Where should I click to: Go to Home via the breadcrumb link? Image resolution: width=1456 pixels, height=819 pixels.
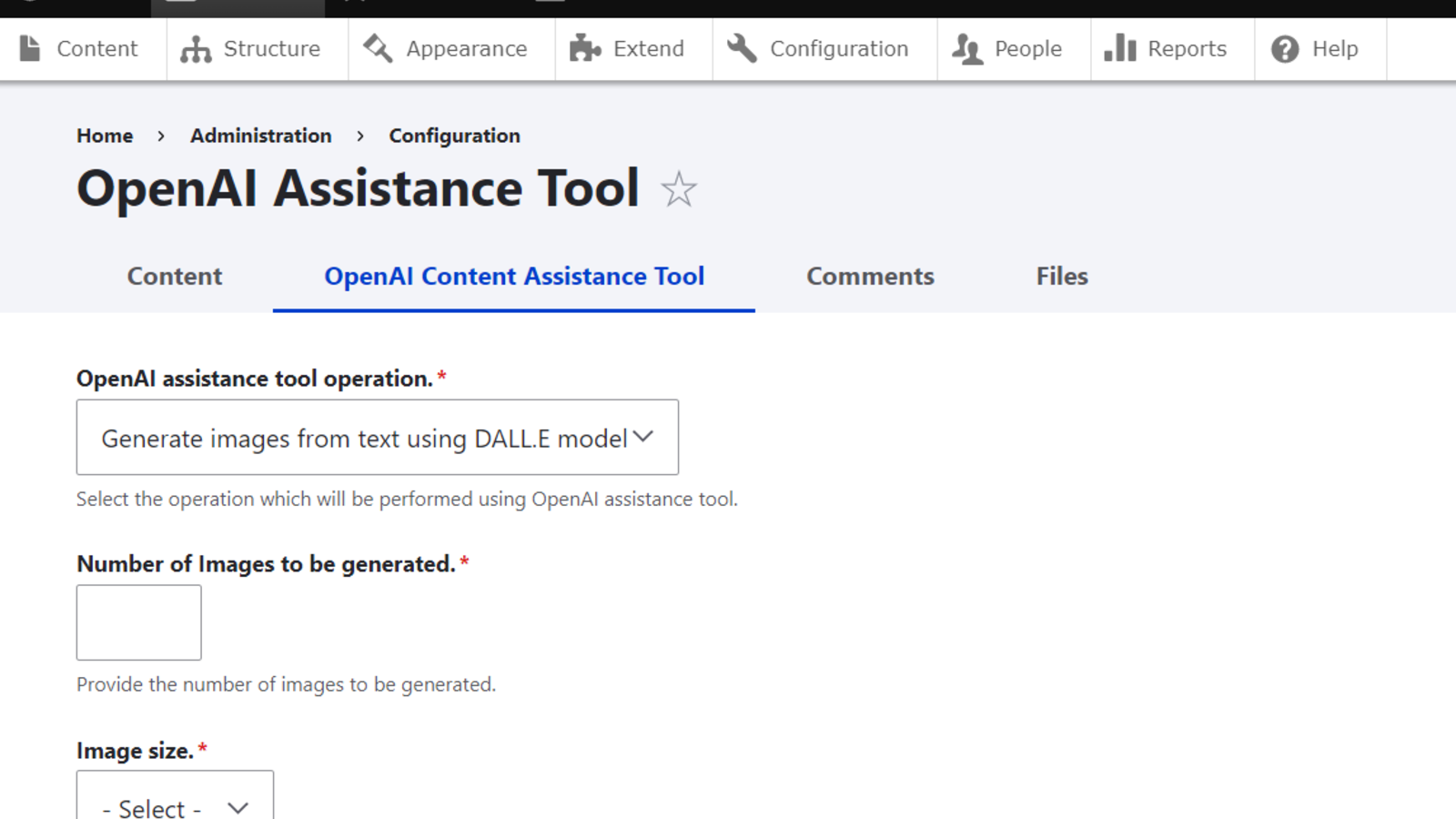tap(104, 135)
